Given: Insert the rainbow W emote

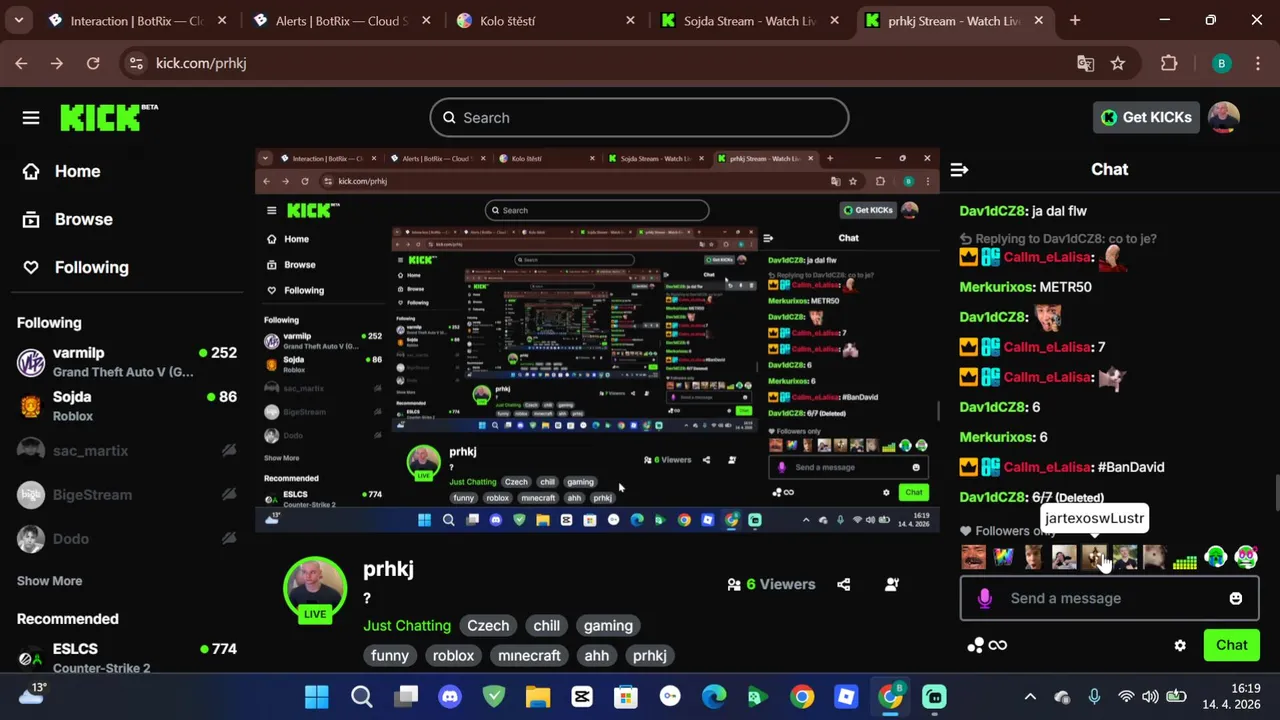Looking at the screenshot, I should click(1003, 557).
